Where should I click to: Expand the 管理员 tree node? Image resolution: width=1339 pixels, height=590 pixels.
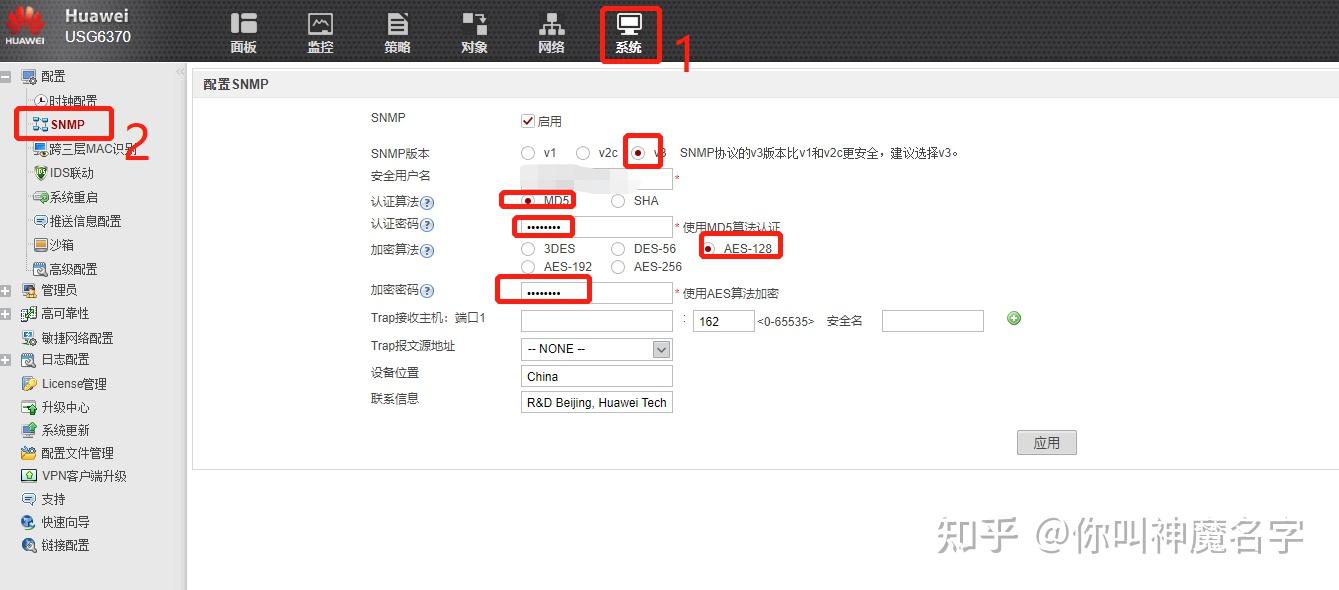coord(7,290)
